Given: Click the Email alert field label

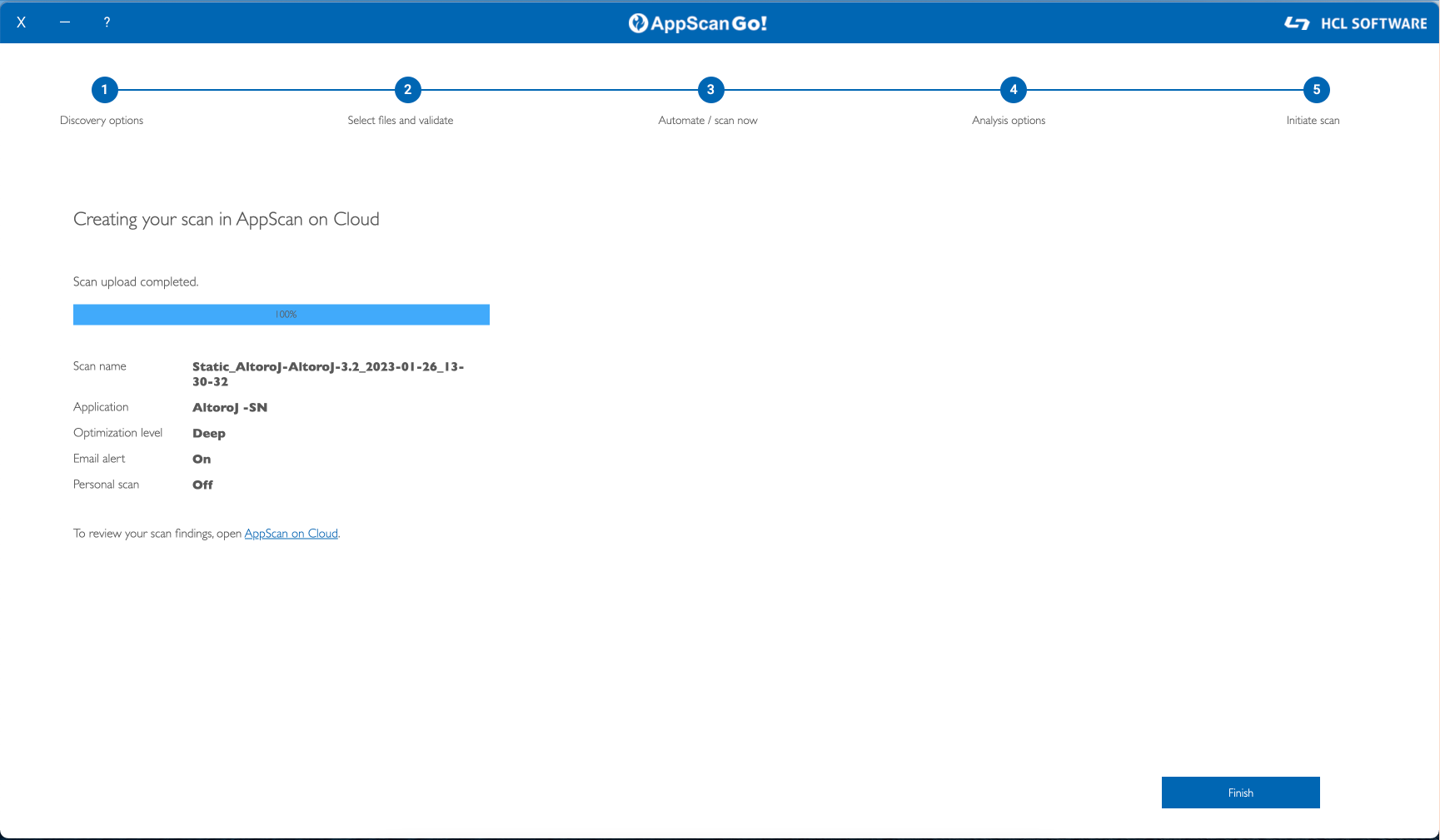Looking at the screenshot, I should point(99,459).
